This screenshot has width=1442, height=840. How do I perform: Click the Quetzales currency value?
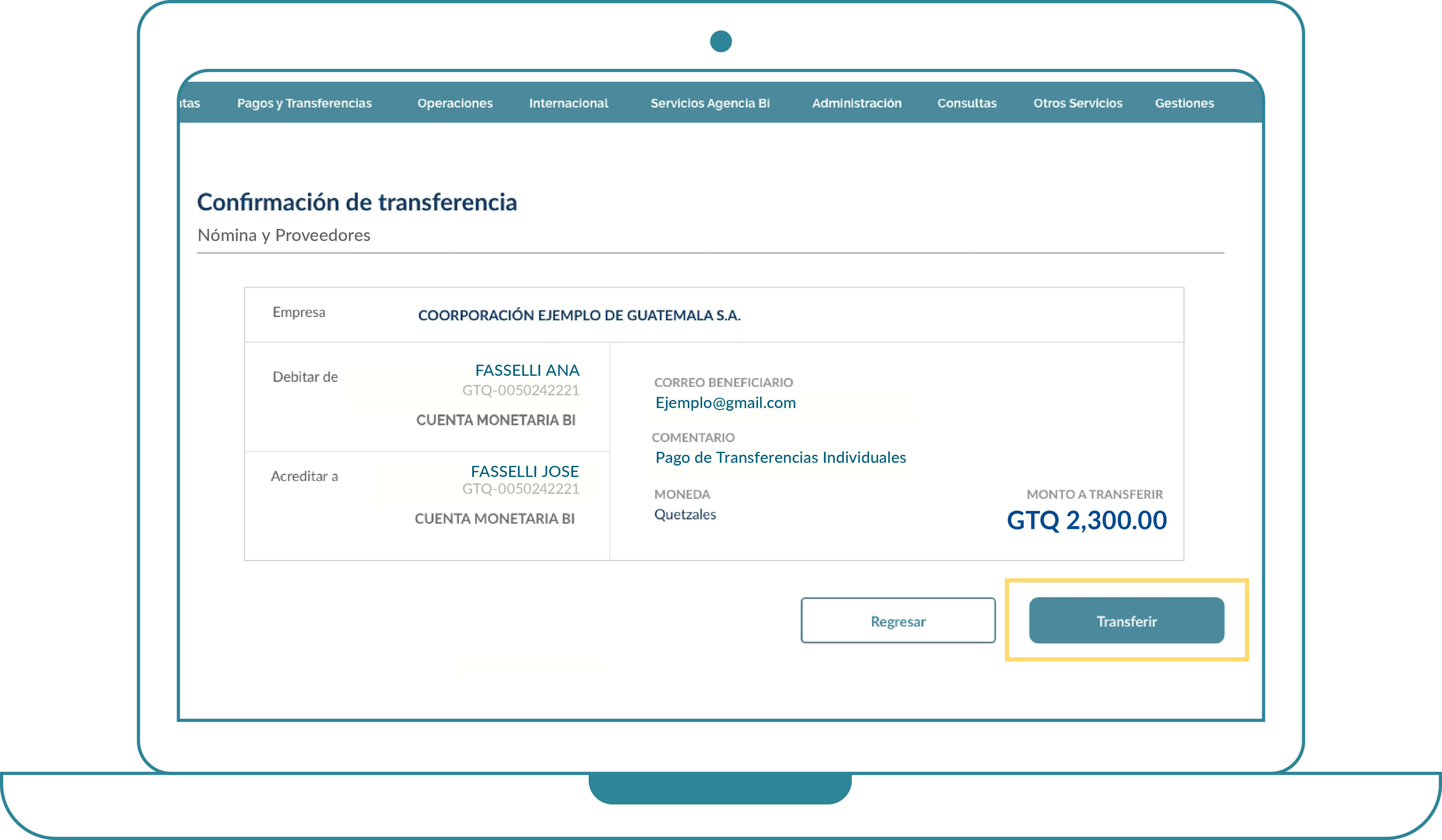(x=685, y=514)
